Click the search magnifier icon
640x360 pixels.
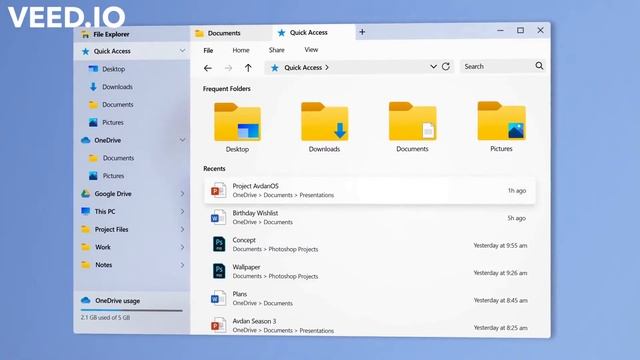point(539,66)
